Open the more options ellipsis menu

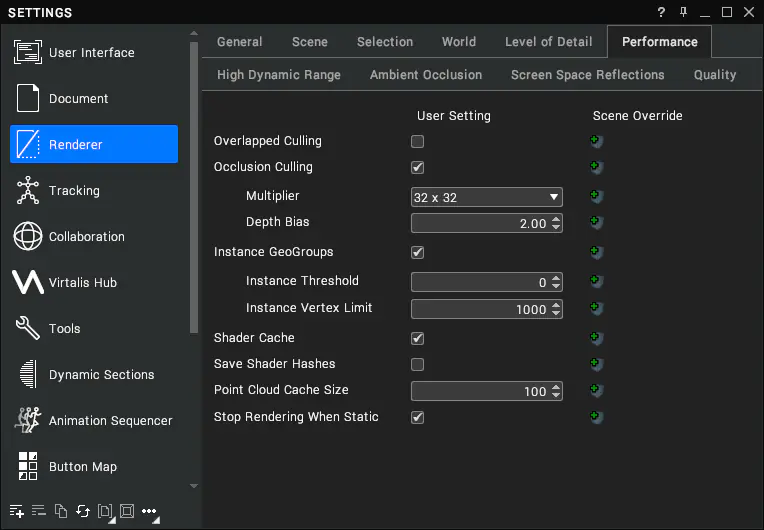pyautogui.click(x=150, y=511)
